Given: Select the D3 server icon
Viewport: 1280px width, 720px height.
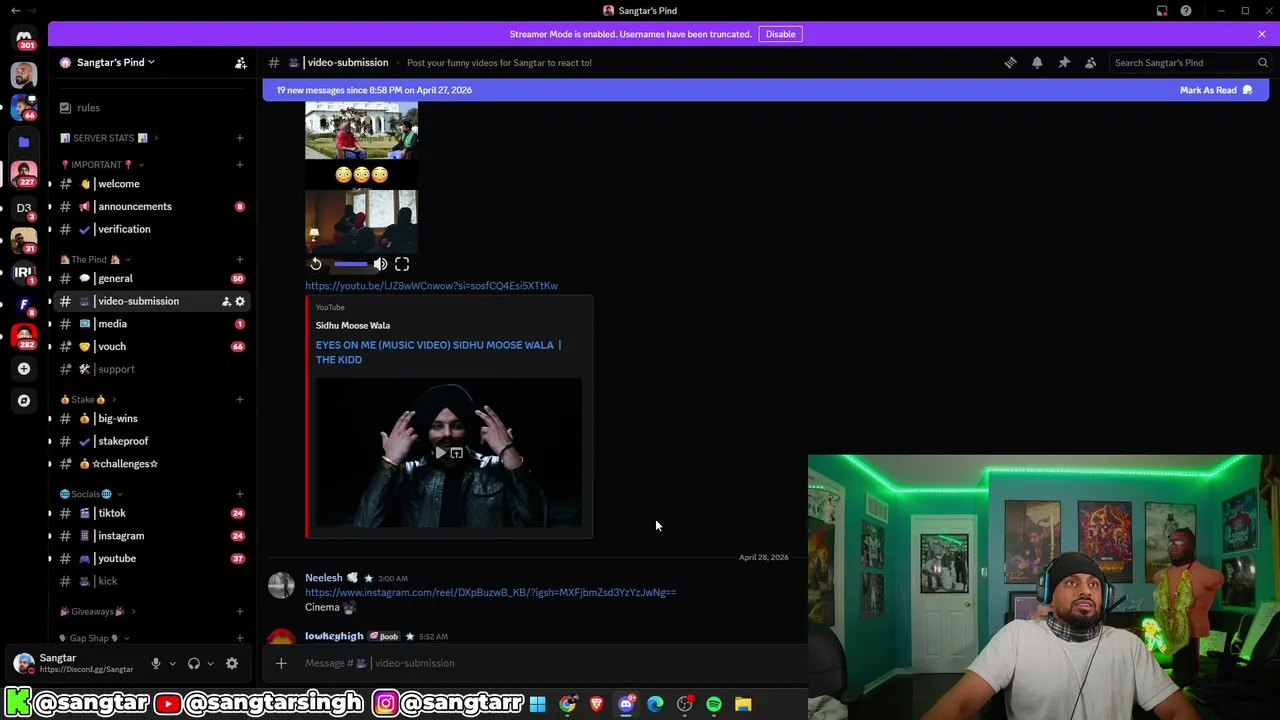Looking at the screenshot, I should point(24,208).
